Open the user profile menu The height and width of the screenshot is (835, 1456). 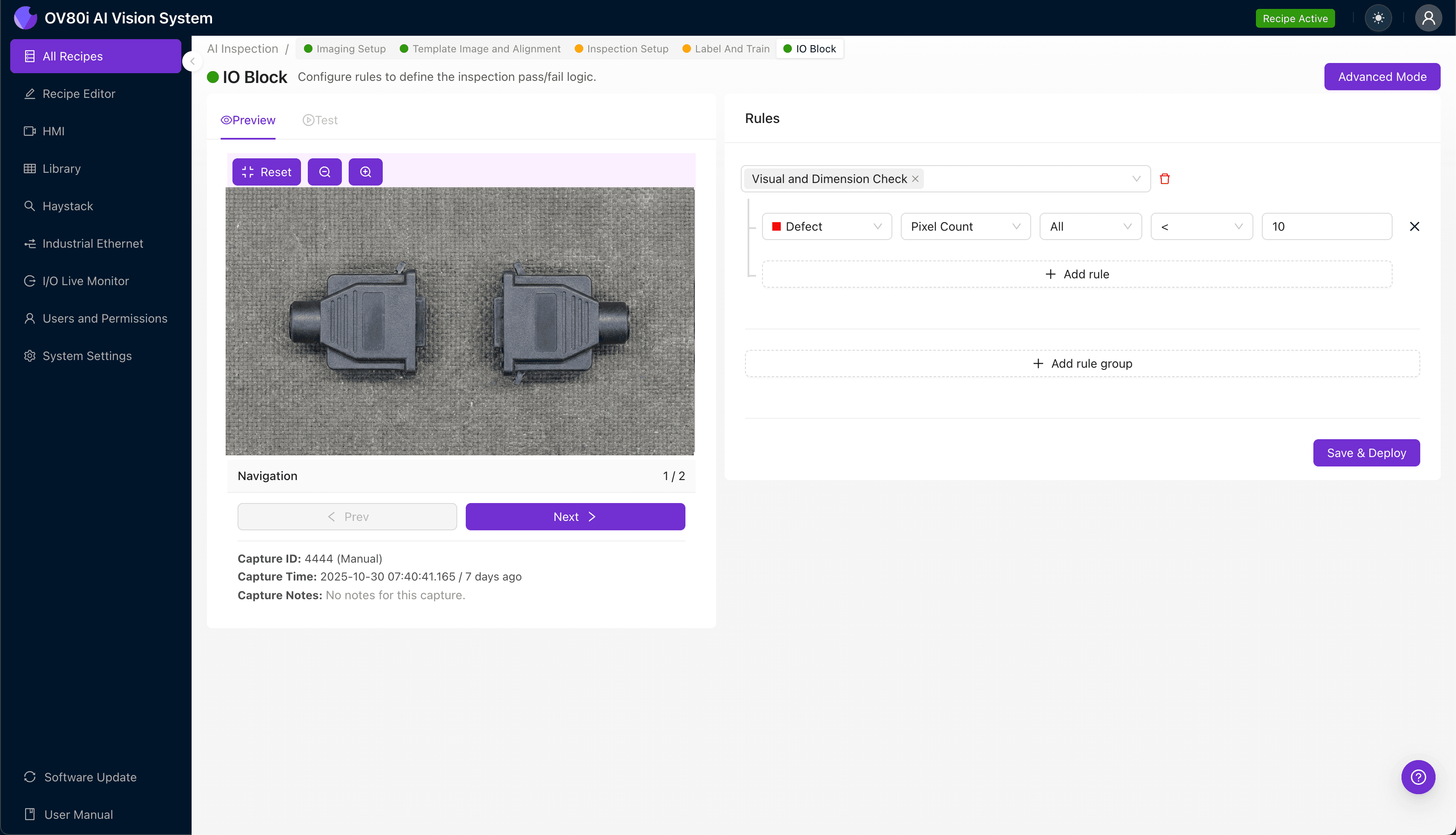pyautogui.click(x=1428, y=18)
